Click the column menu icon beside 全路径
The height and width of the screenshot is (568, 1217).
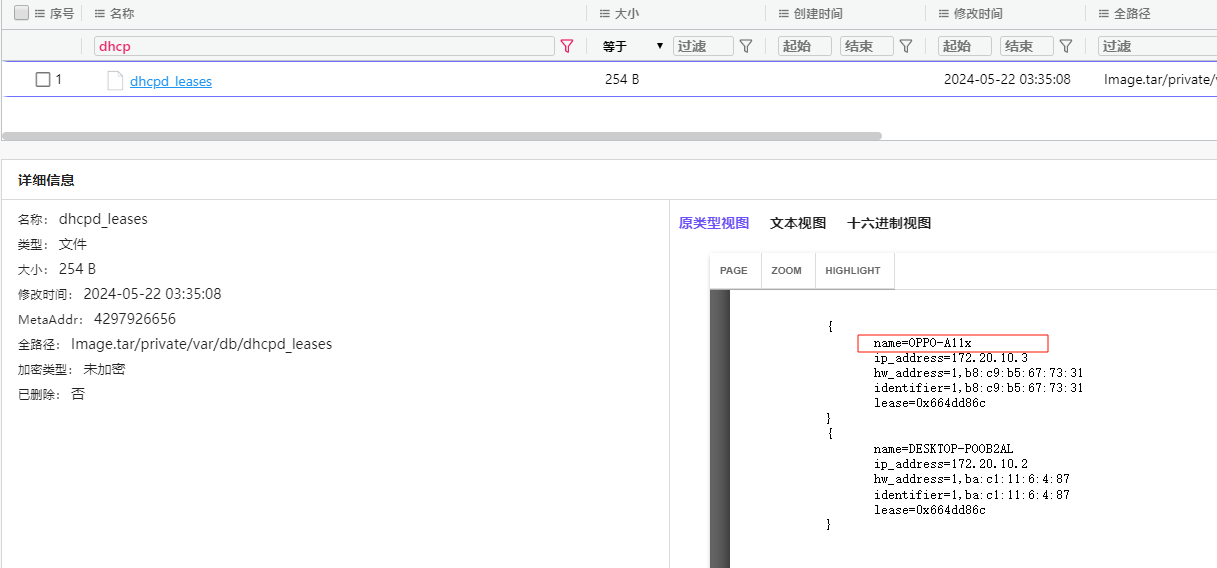pos(1104,14)
